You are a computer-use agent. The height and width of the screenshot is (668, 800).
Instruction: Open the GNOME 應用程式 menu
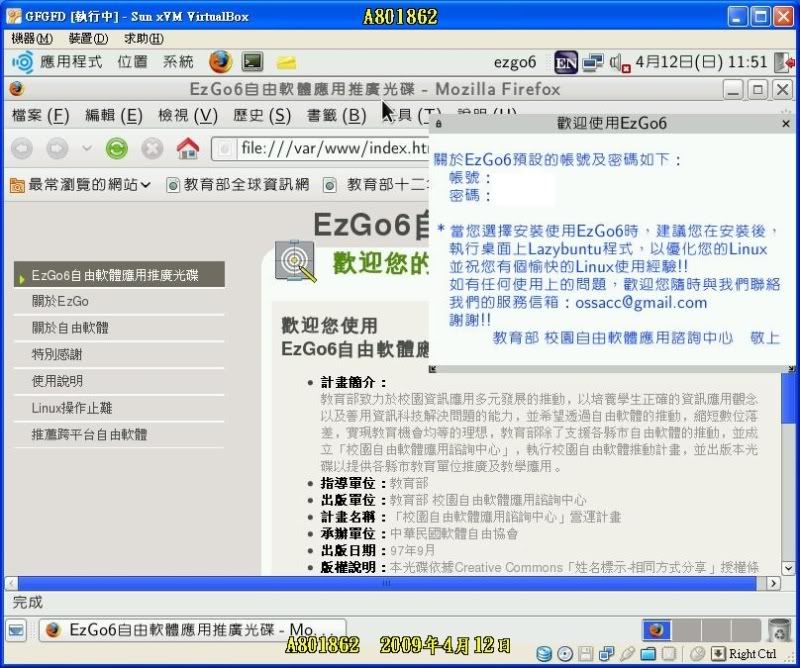57,62
